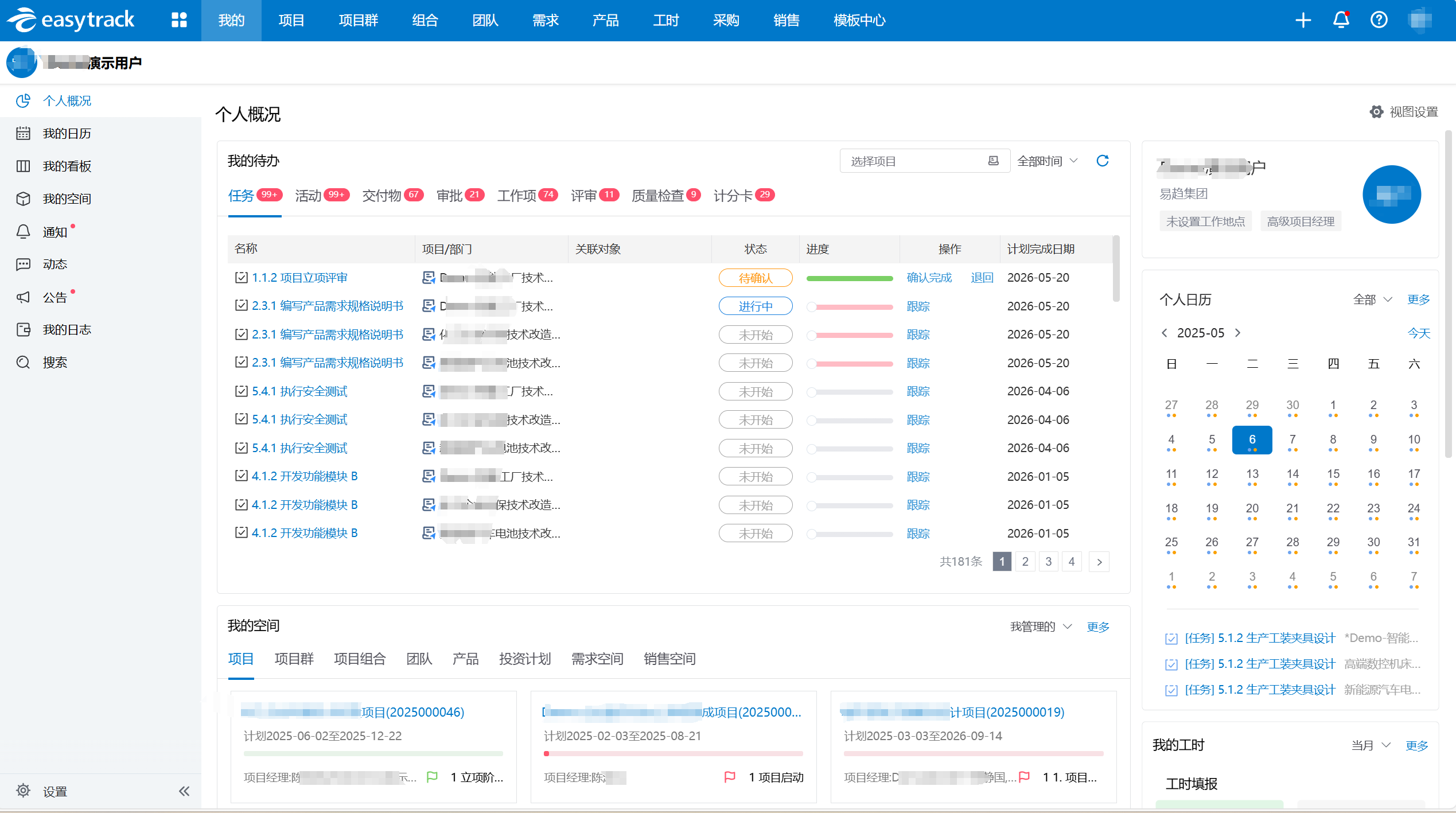Go to page 2 of task list
The height and width of the screenshot is (813, 1456).
[x=1025, y=562]
